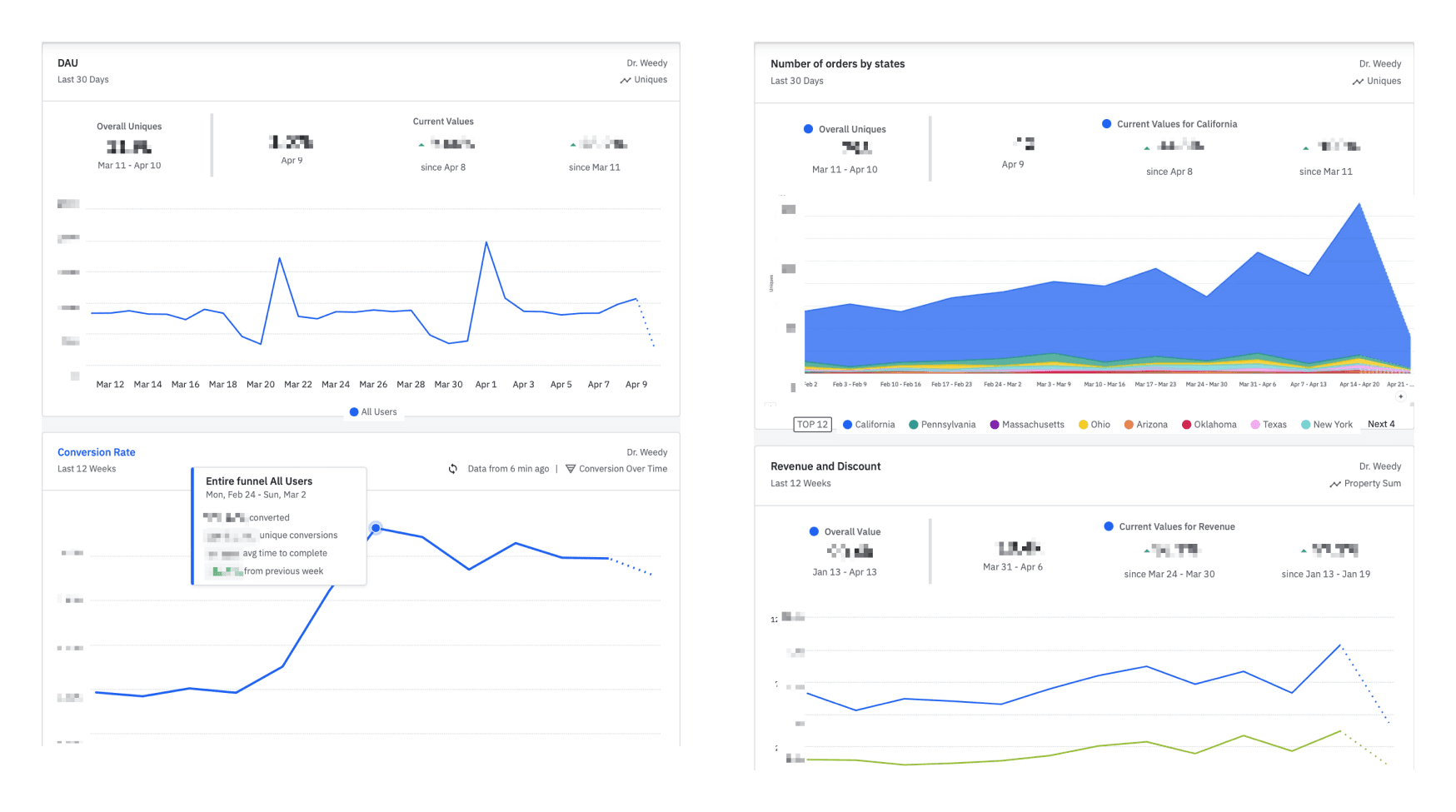This screenshot has width=1456, height=812.
Task: Click Last 30 Days under DAU
Action: click(x=83, y=80)
